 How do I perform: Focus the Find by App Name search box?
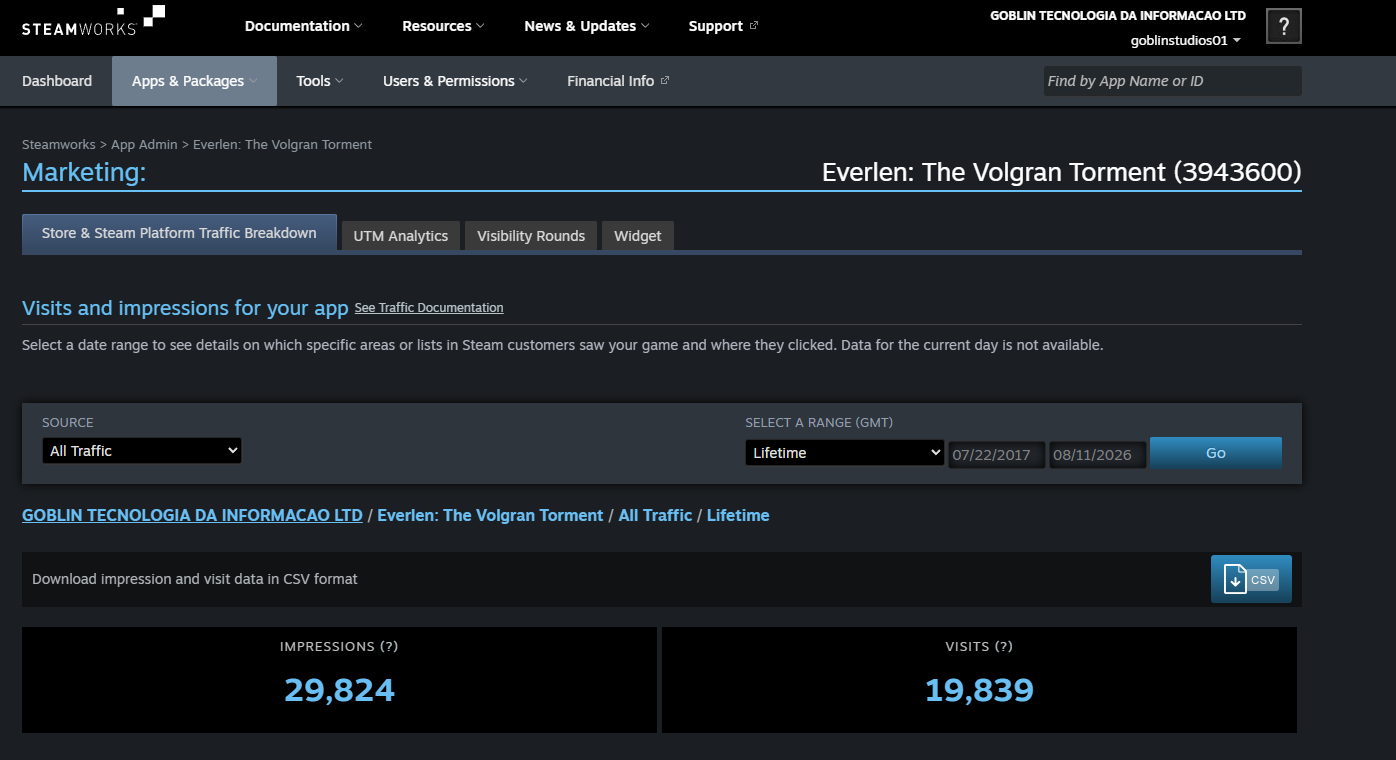click(x=1172, y=81)
